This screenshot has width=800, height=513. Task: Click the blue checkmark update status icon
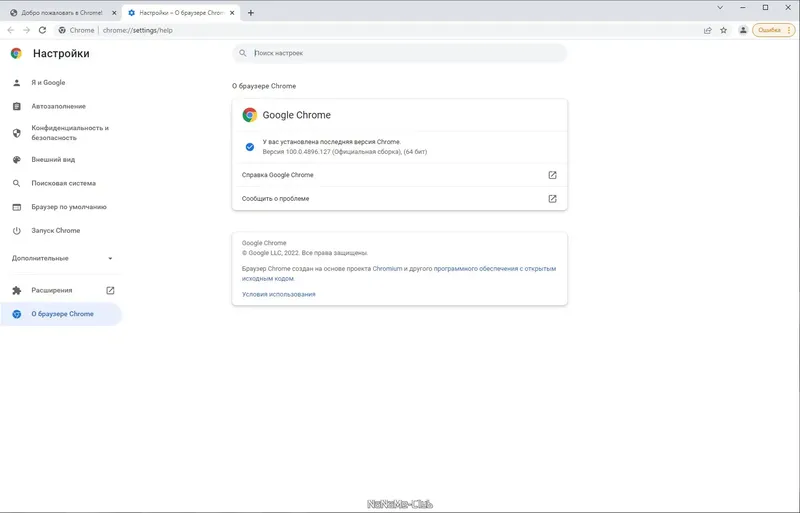[x=249, y=147]
